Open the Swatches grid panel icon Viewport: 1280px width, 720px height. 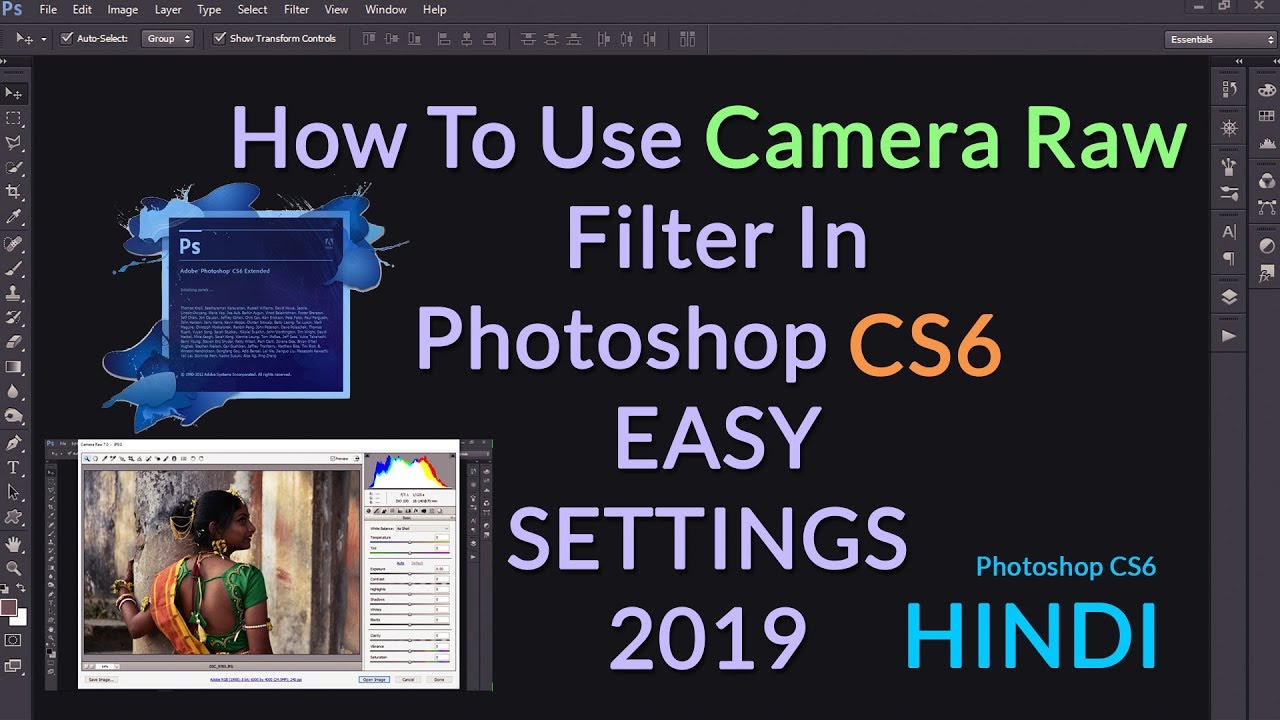click(x=1267, y=117)
